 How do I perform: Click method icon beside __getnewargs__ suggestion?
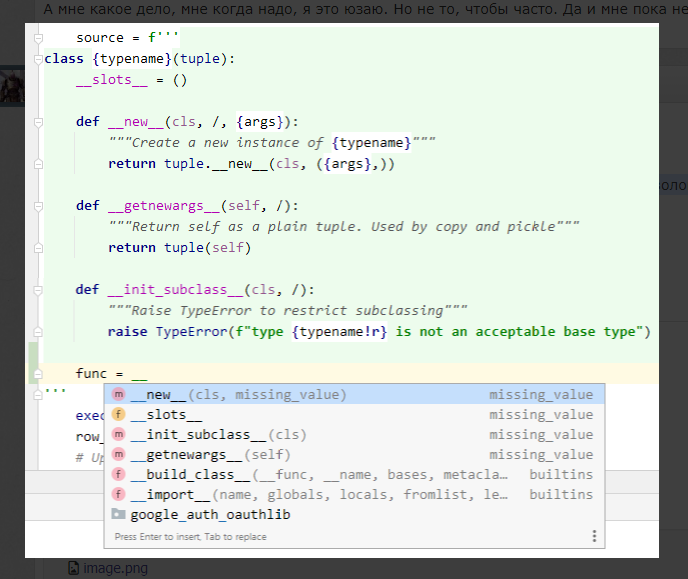coord(118,454)
